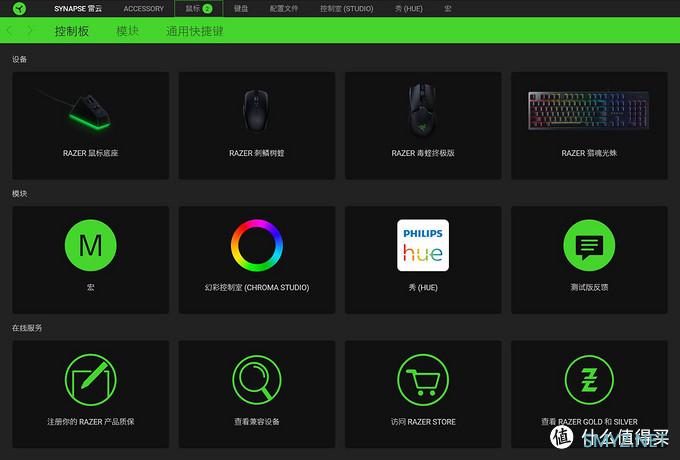Open 访问 RAZER STORE link
The height and width of the screenshot is (460, 680).
point(423,421)
